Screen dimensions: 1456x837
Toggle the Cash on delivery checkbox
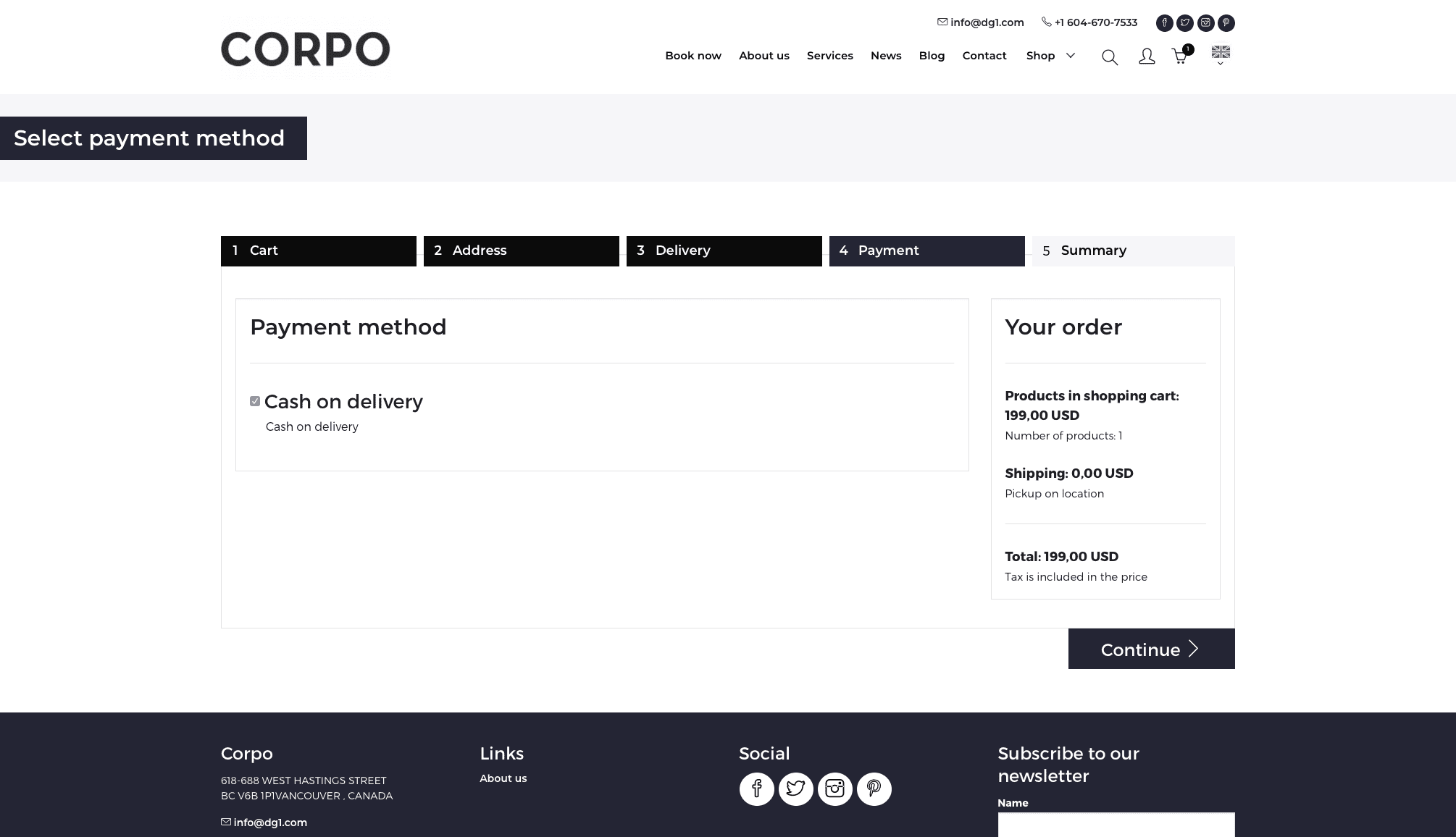coord(255,401)
